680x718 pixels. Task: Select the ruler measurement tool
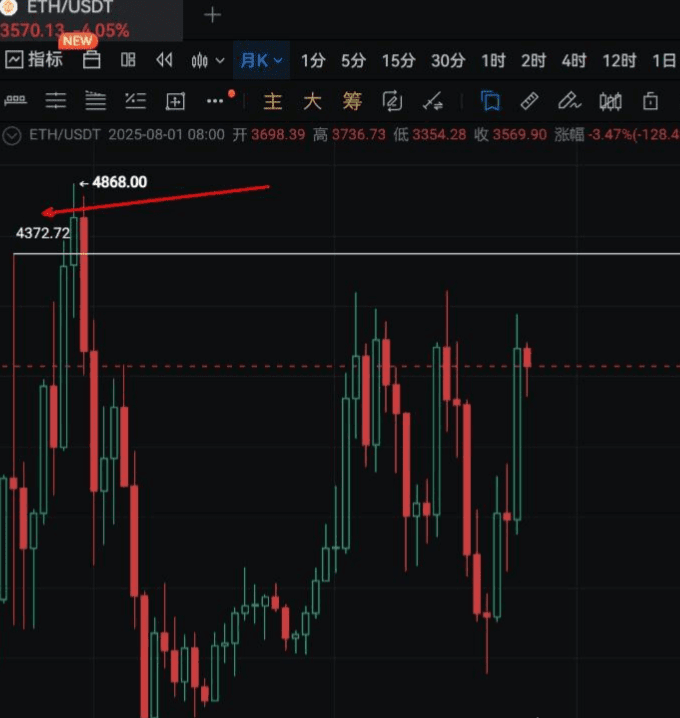click(x=529, y=101)
